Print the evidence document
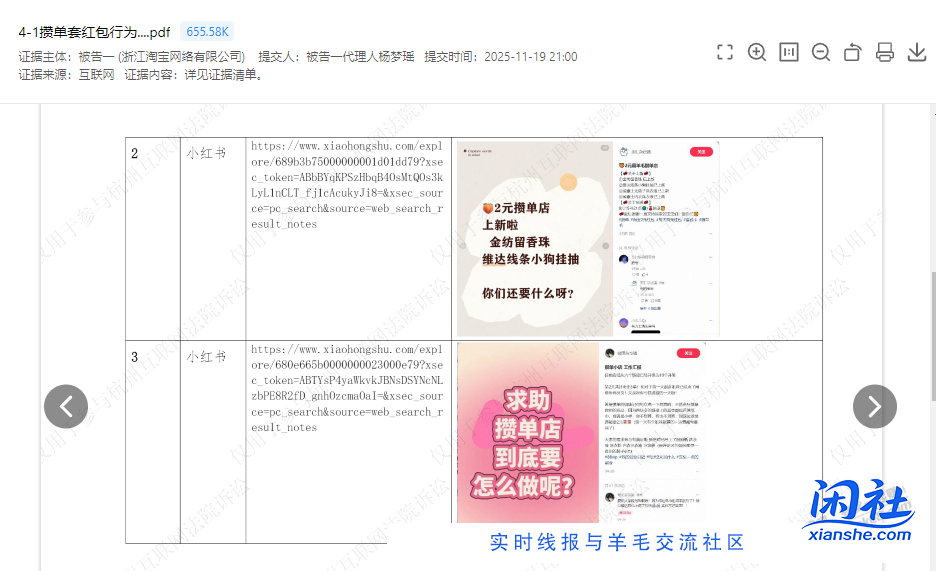The image size is (936, 571). click(x=885, y=53)
